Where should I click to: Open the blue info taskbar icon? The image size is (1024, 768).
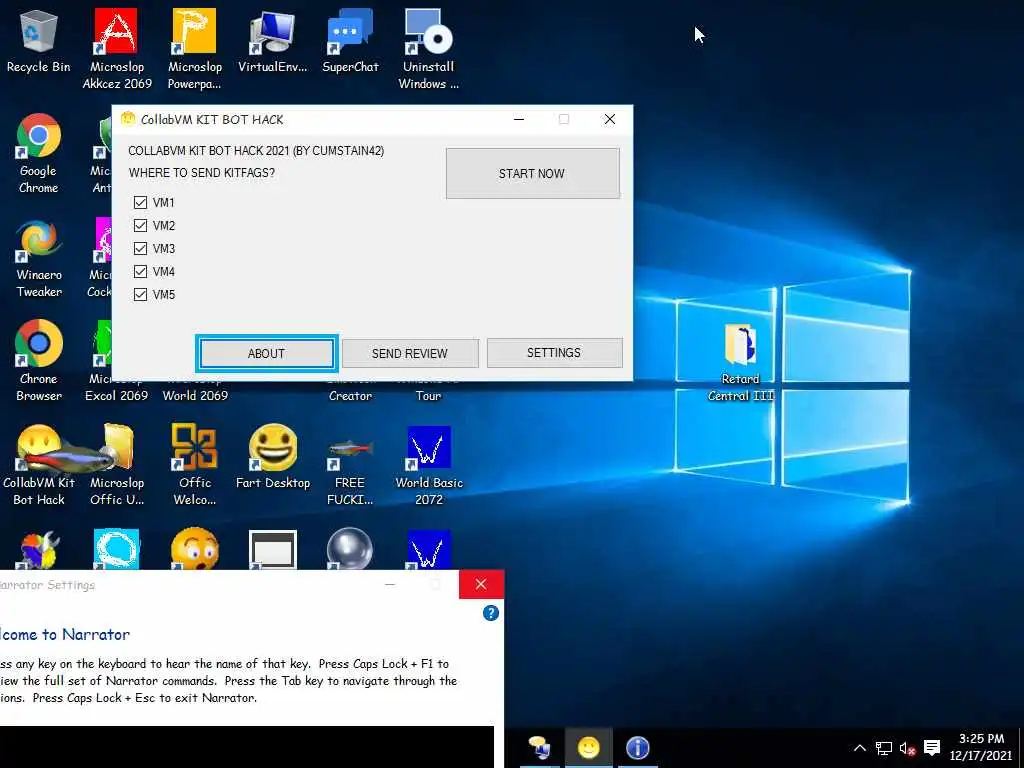tap(637, 748)
